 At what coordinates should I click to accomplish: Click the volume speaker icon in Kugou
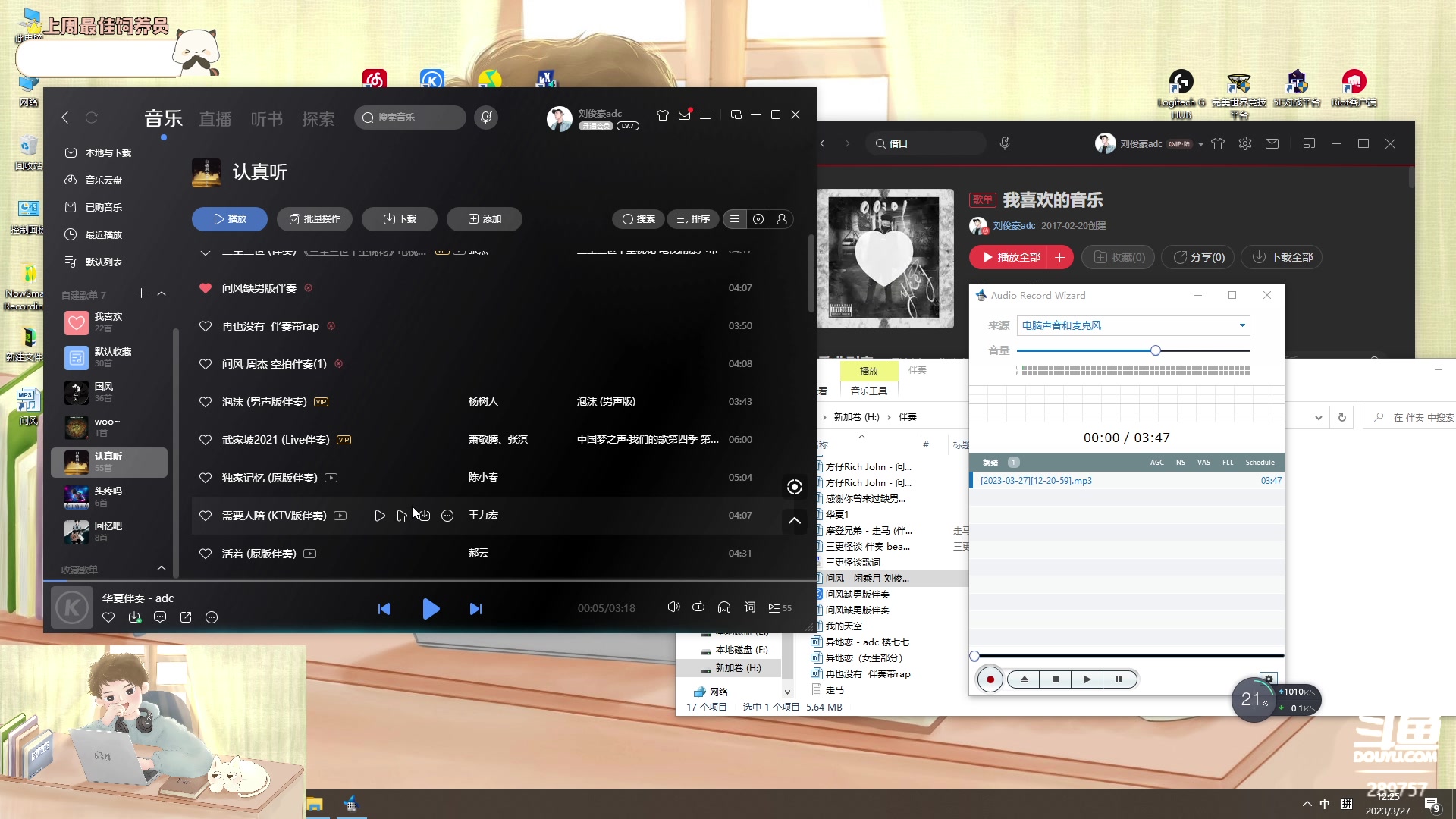(x=673, y=607)
